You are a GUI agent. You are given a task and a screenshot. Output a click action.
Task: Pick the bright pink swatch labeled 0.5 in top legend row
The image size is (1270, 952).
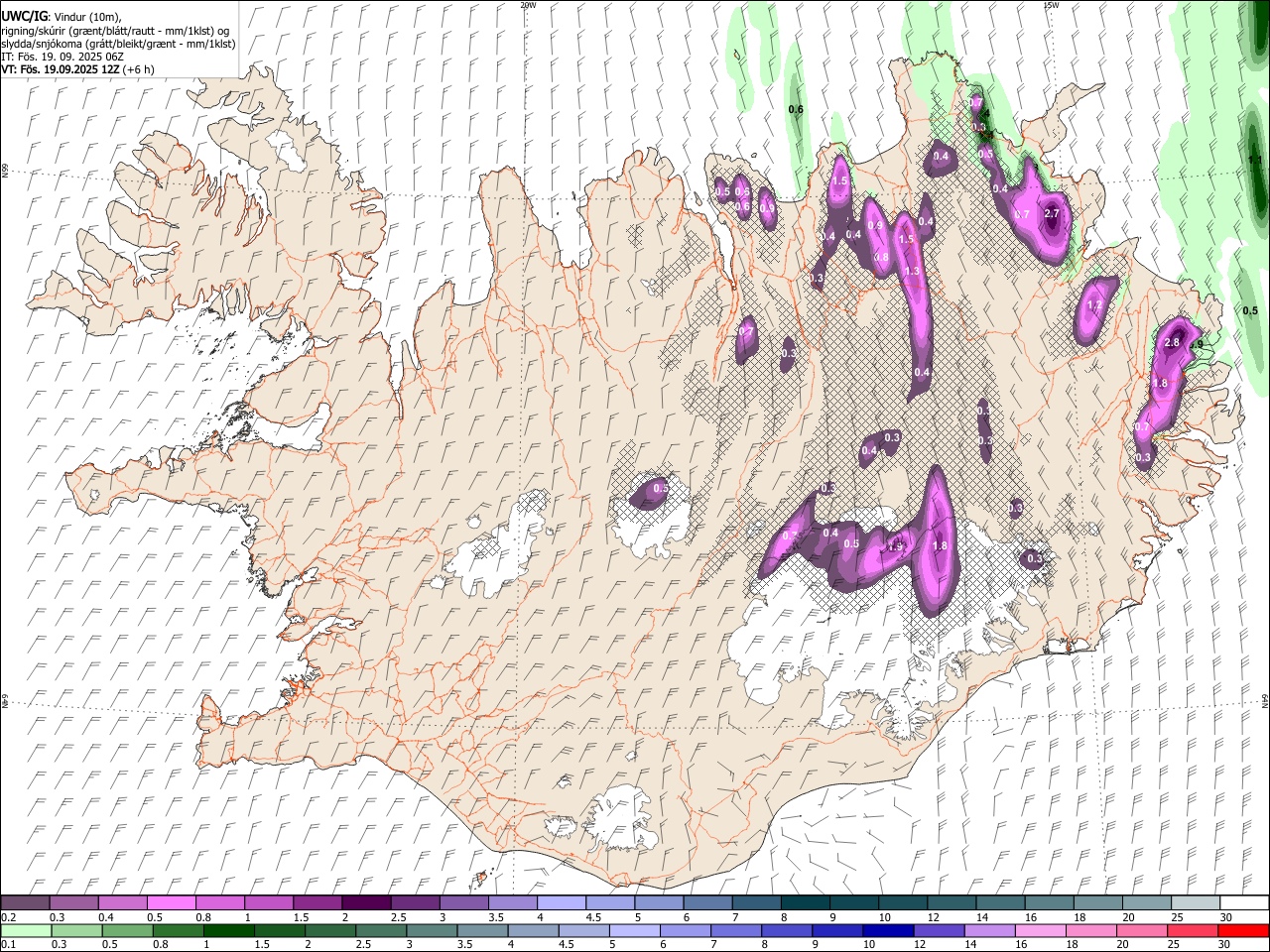tap(172, 902)
